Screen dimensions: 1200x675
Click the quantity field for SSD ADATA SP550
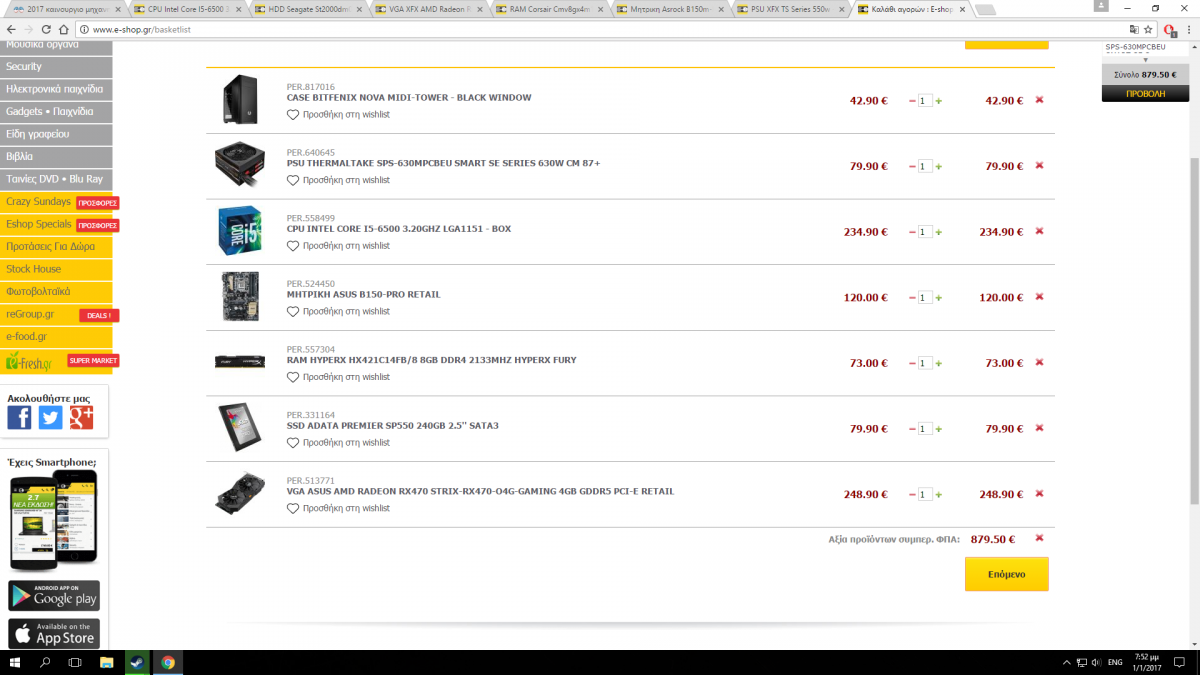coord(925,429)
